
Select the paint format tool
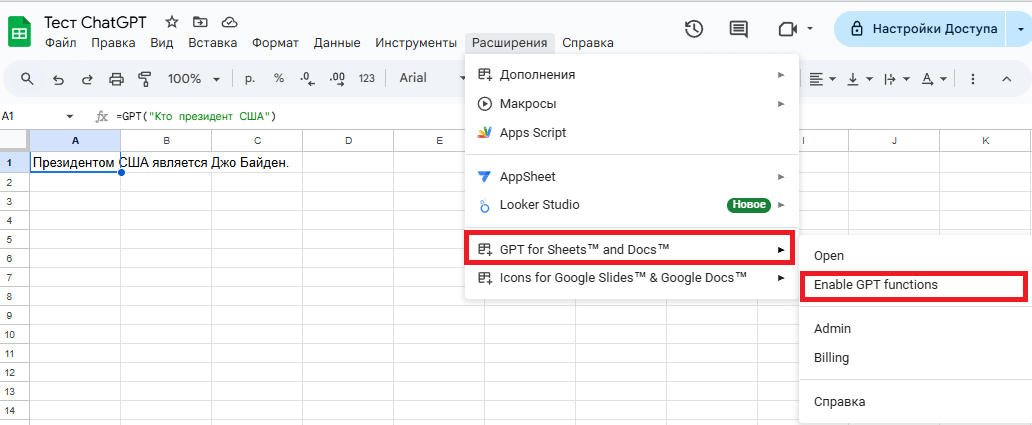coord(145,79)
